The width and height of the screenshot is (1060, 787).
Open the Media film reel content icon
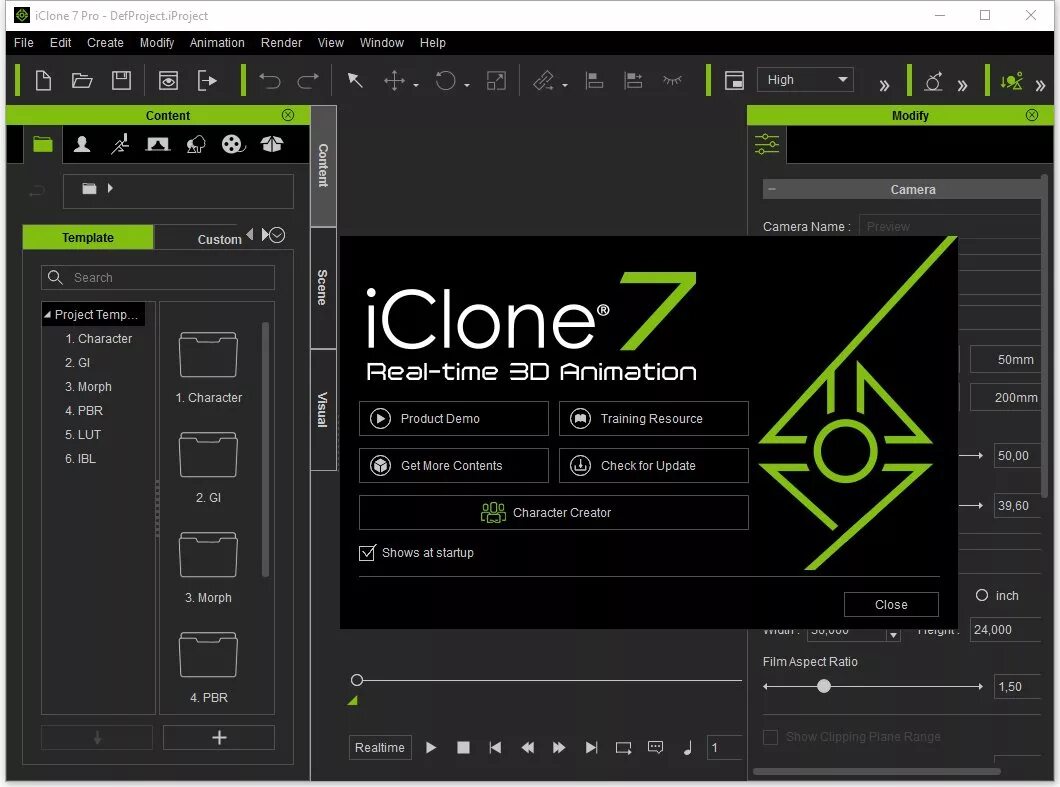(x=233, y=144)
